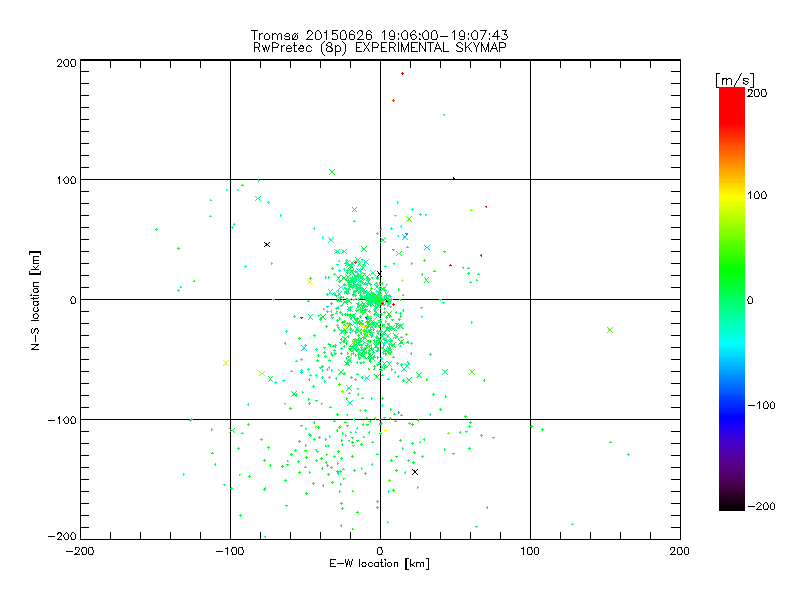Click the black X marker in the south

415,472
